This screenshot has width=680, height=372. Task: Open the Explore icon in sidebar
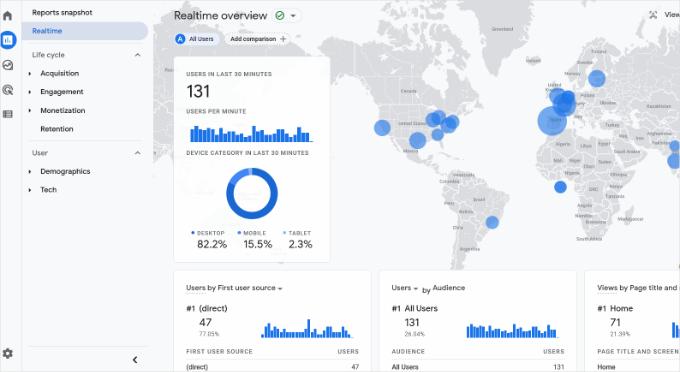pyautogui.click(x=7, y=65)
